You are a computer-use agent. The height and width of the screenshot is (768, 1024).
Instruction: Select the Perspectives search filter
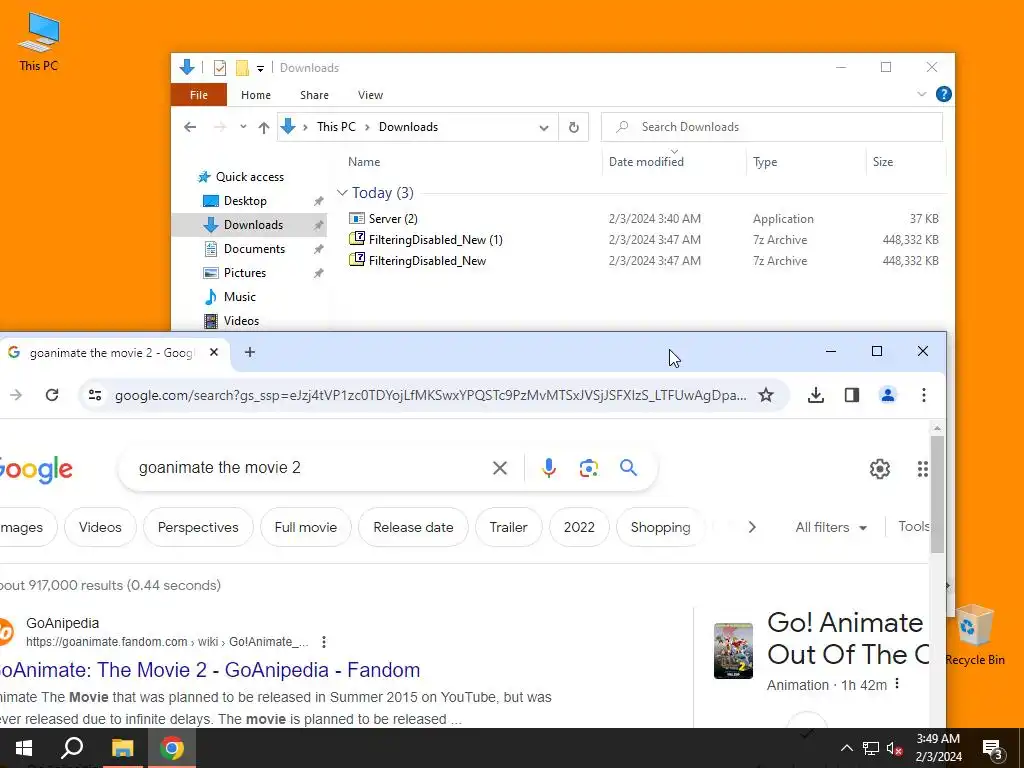[x=198, y=527]
